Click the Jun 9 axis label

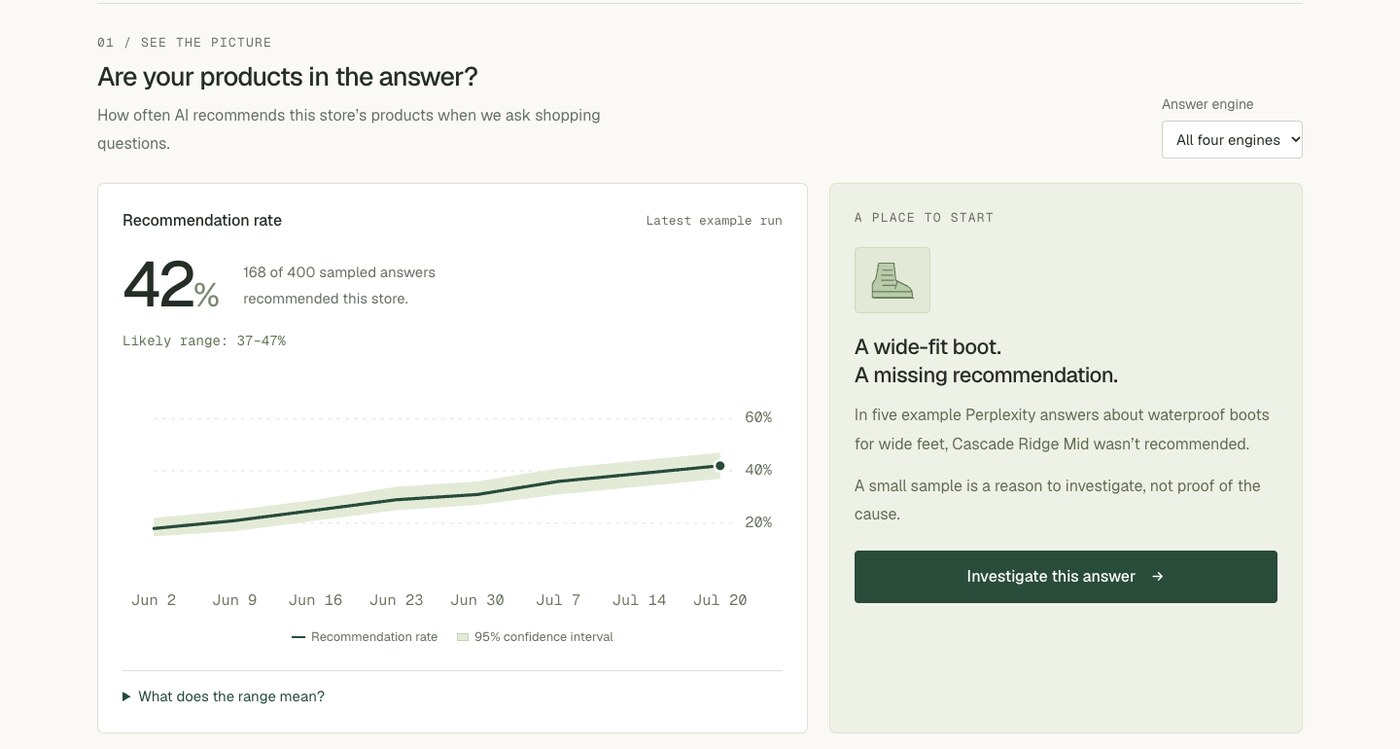(x=235, y=600)
